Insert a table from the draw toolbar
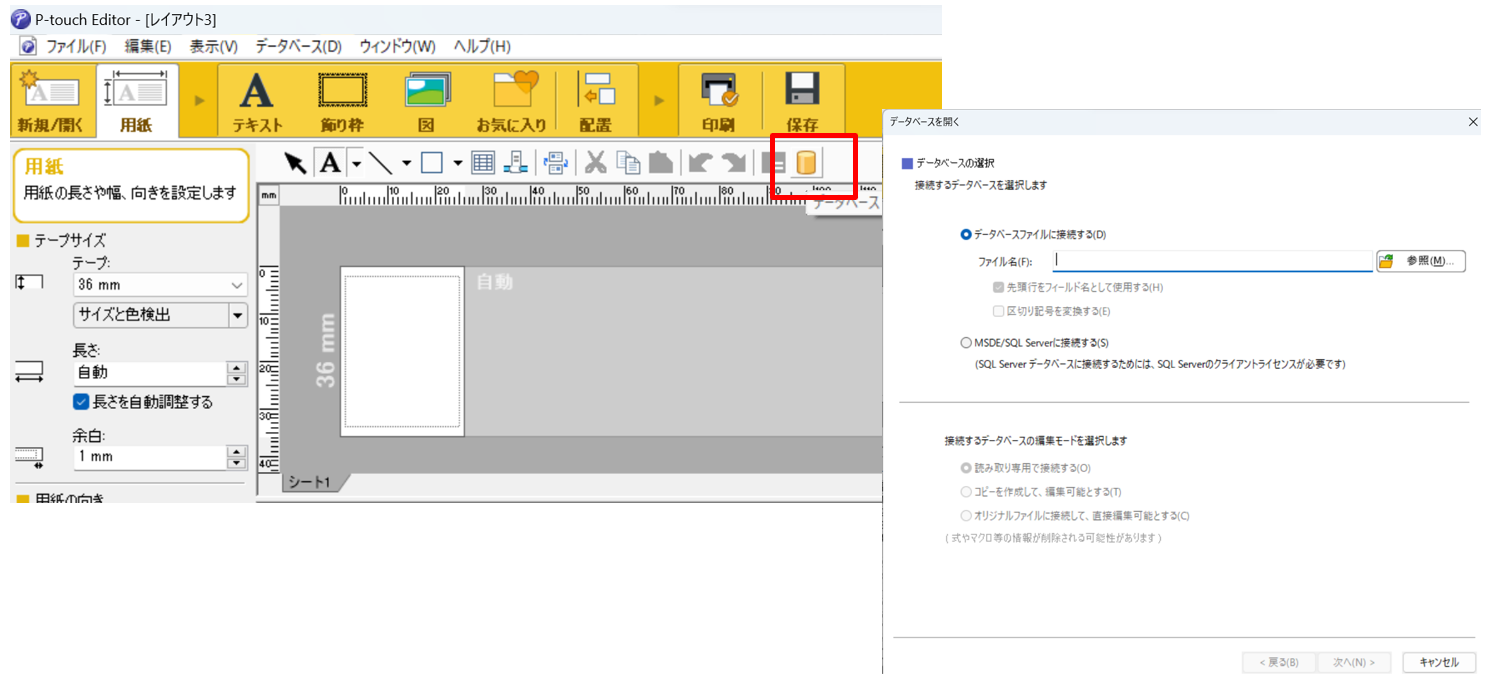The image size is (1502, 684). pyautogui.click(x=484, y=163)
